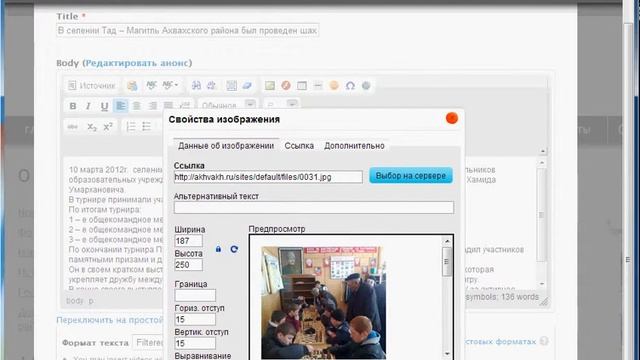Click the horizontal line icon
640x360 pixels.
tap(318, 85)
